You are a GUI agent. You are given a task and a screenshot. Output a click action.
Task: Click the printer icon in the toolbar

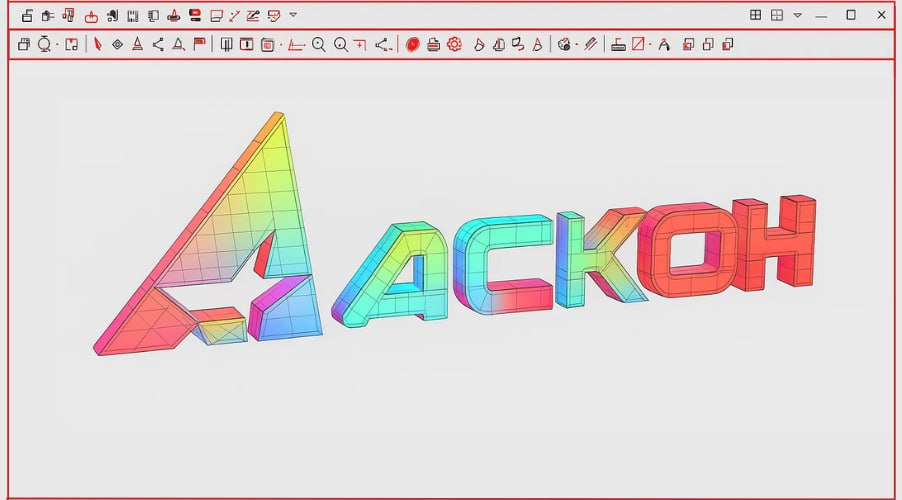(433, 44)
